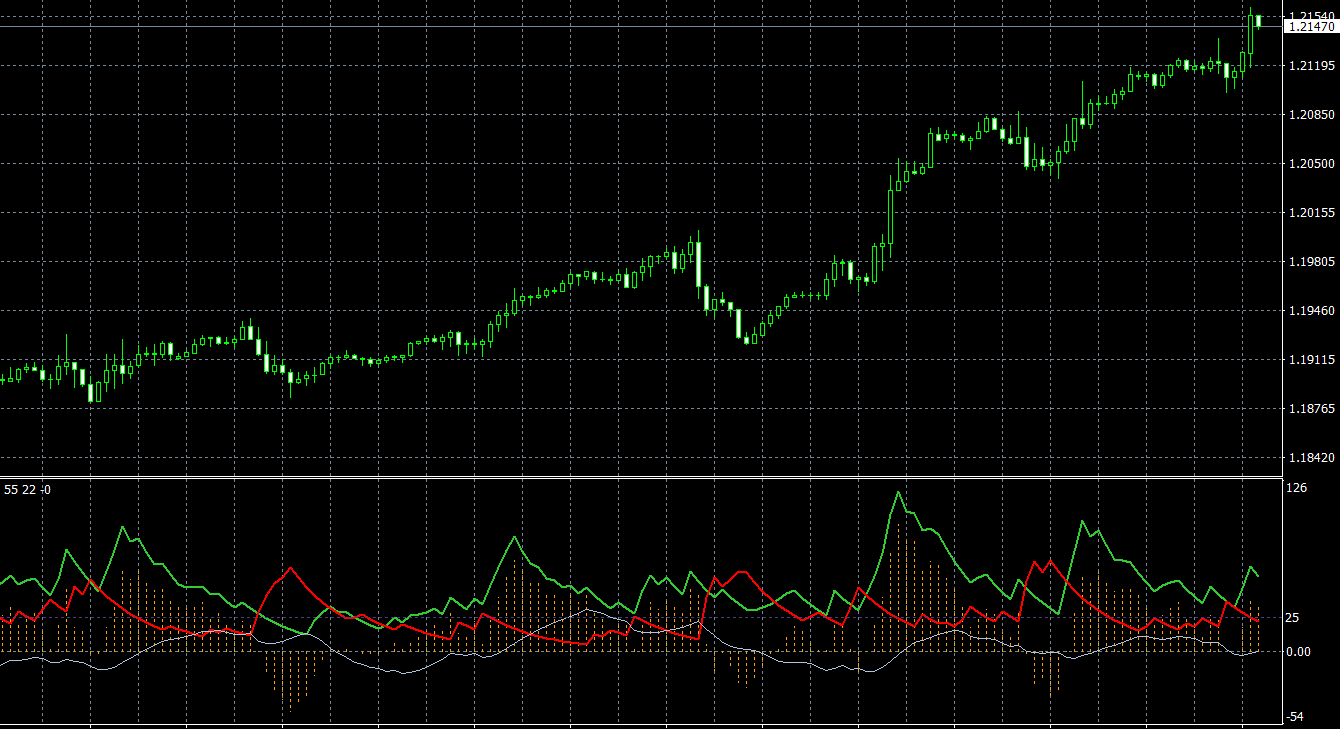Select the indicator scale maximum 126
The width and height of the screenshot is (1340, 729).
pyautogui.click(x=1296, y=488)
